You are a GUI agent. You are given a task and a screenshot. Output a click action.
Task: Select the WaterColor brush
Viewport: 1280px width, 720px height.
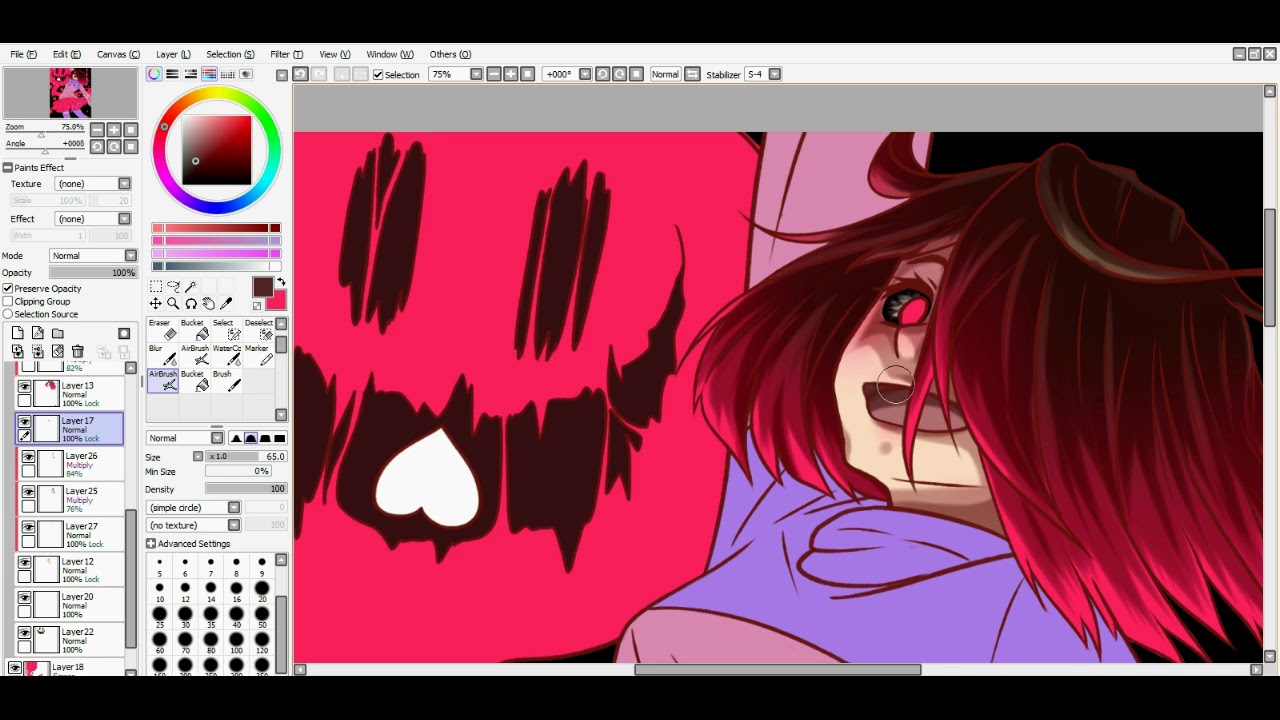[x=228, y=355]
